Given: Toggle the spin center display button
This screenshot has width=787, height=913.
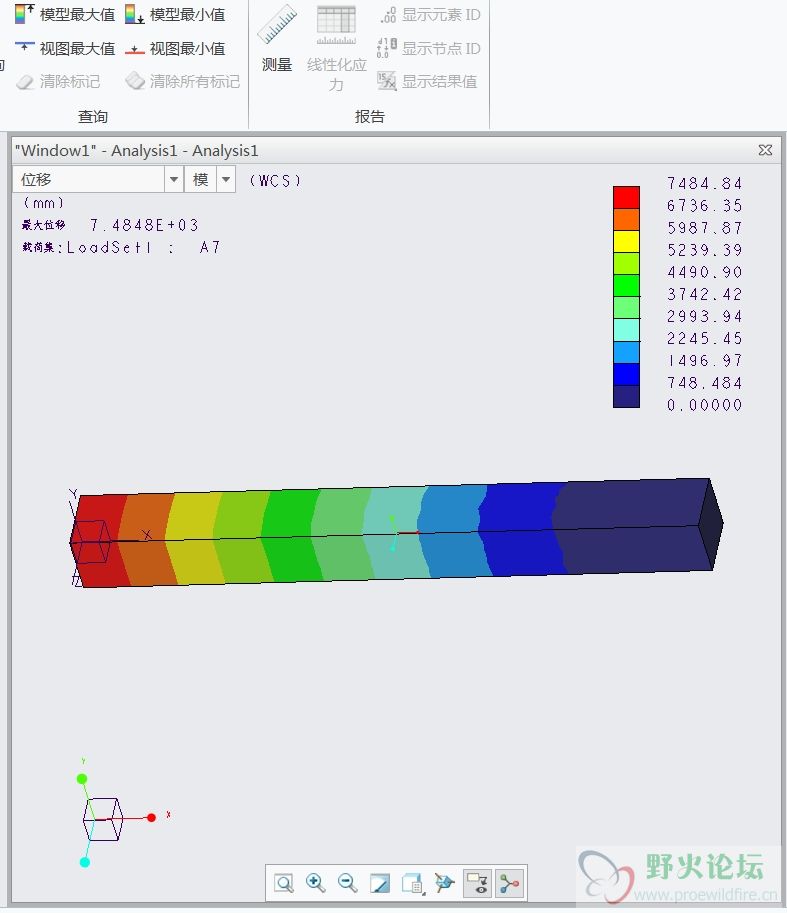Looking at the screenshot, I should click(509, 883).
